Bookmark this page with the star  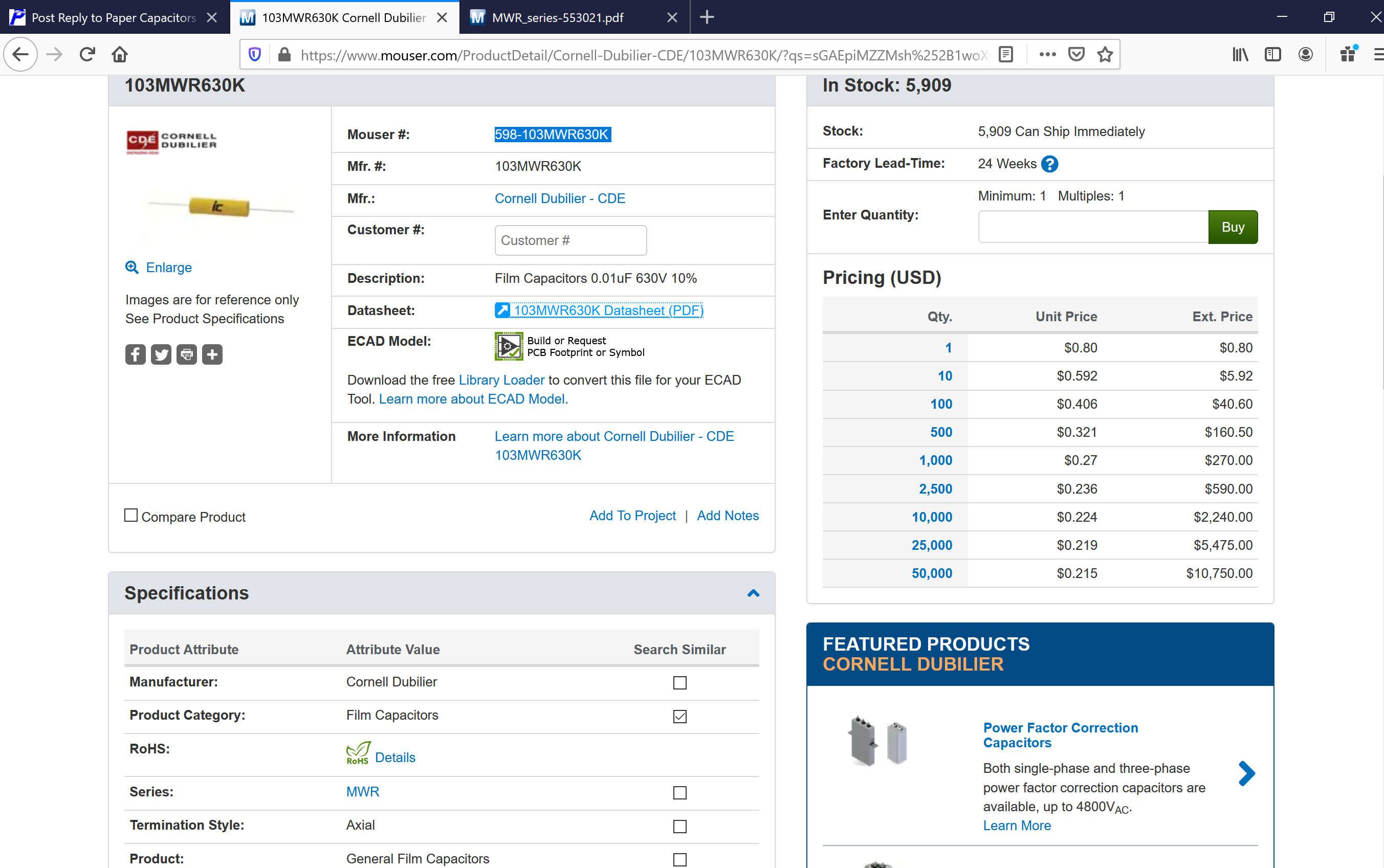[1106, 55]
